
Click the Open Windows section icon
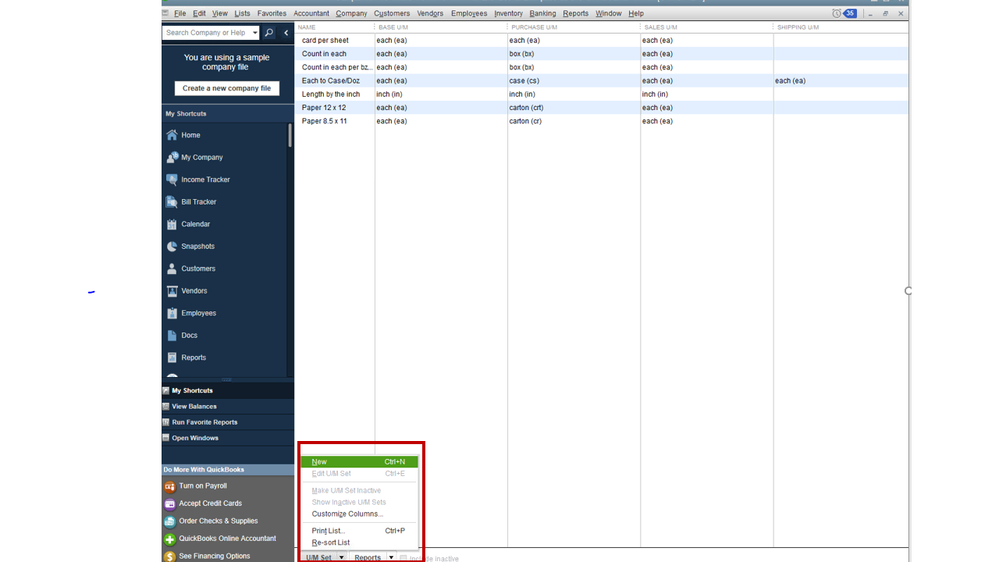pyautogui.click(x=166, y=438)
